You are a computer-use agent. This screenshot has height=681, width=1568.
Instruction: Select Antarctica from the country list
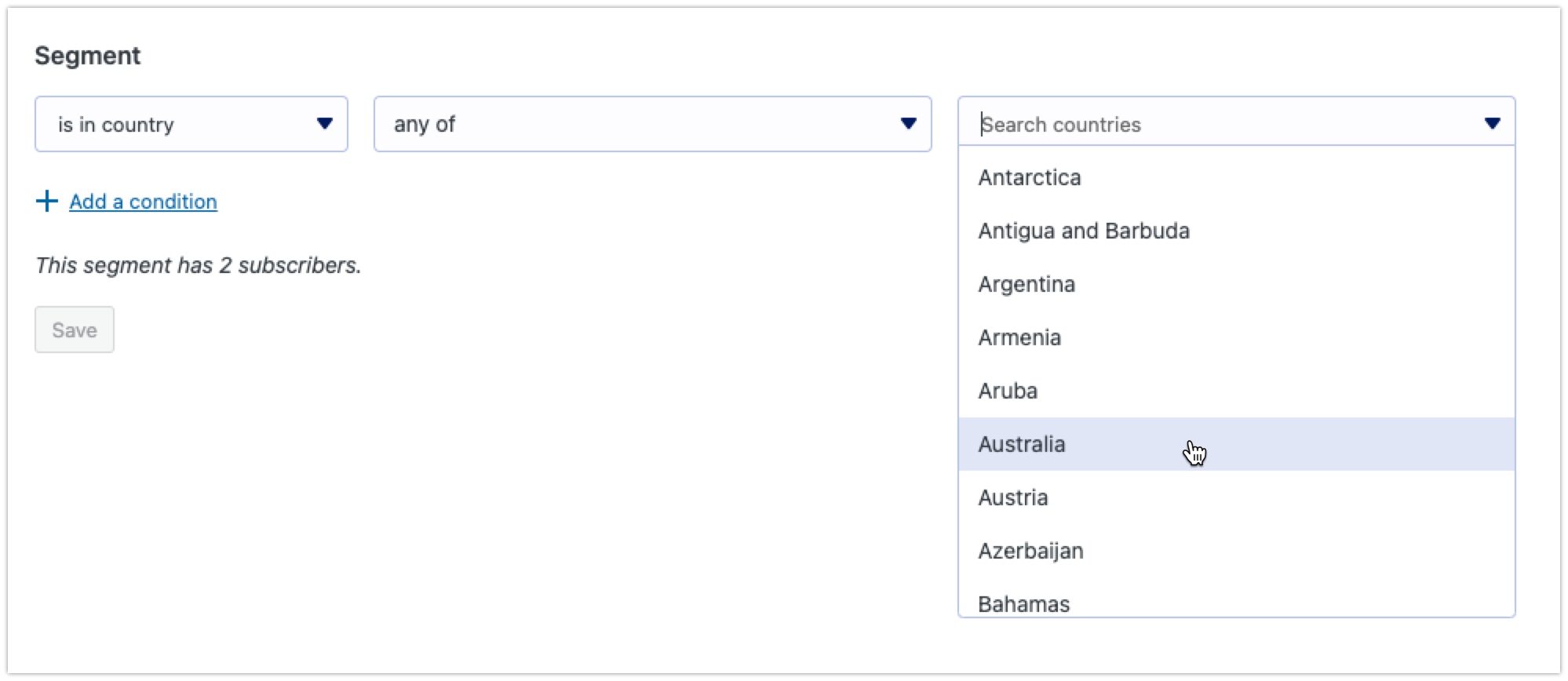tap(1236, 178)
